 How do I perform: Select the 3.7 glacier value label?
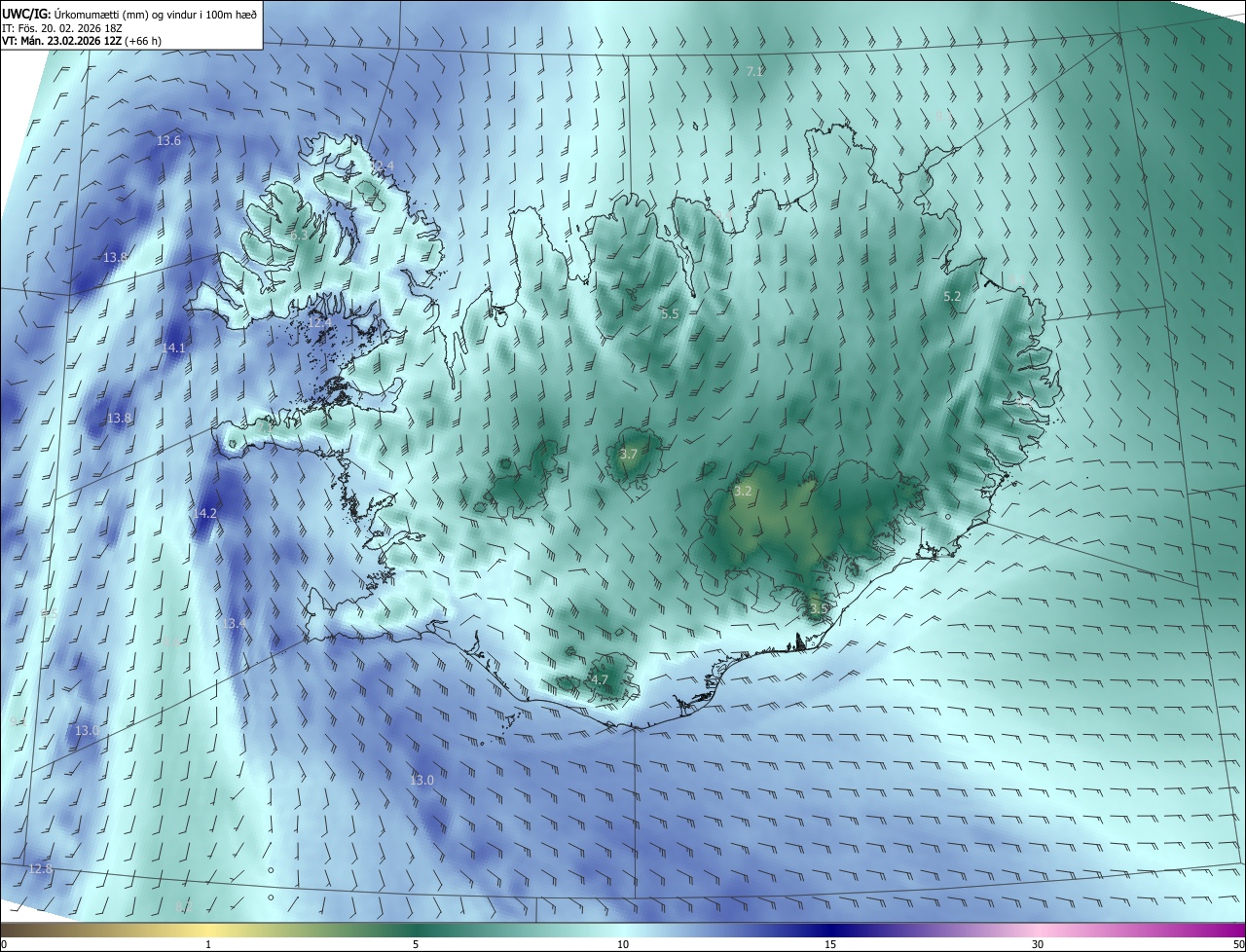coord(628,454)
